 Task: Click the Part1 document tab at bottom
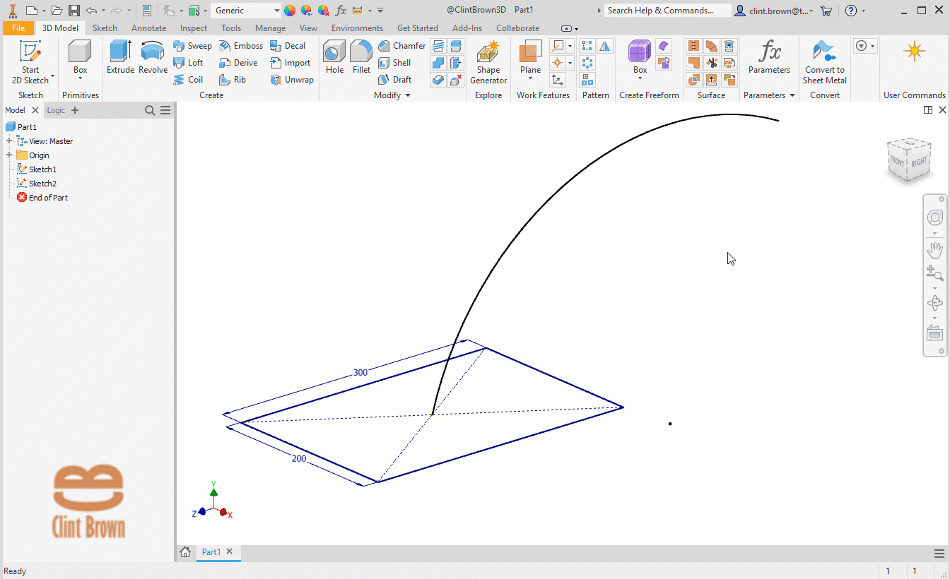pyautogui.click(x=212, y=551)
